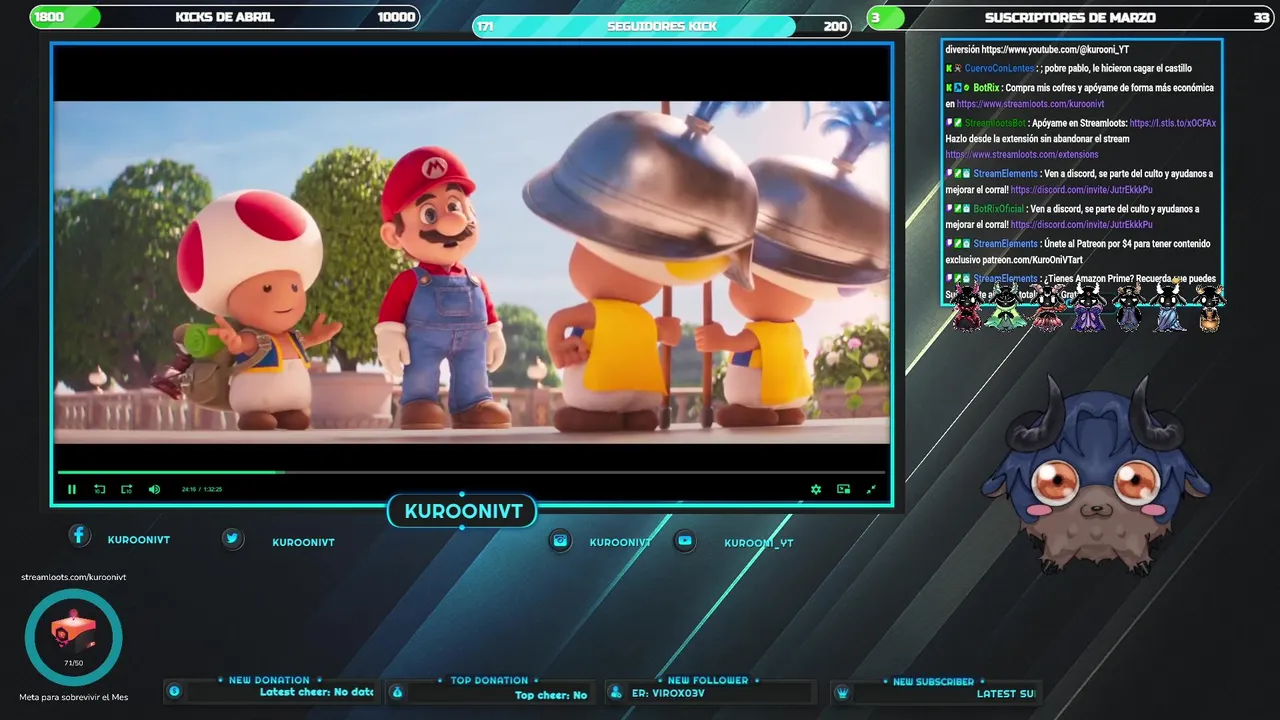Switch video to picture-in-picture mode
Screen dimensions: 1280x720
pos(844,489)
